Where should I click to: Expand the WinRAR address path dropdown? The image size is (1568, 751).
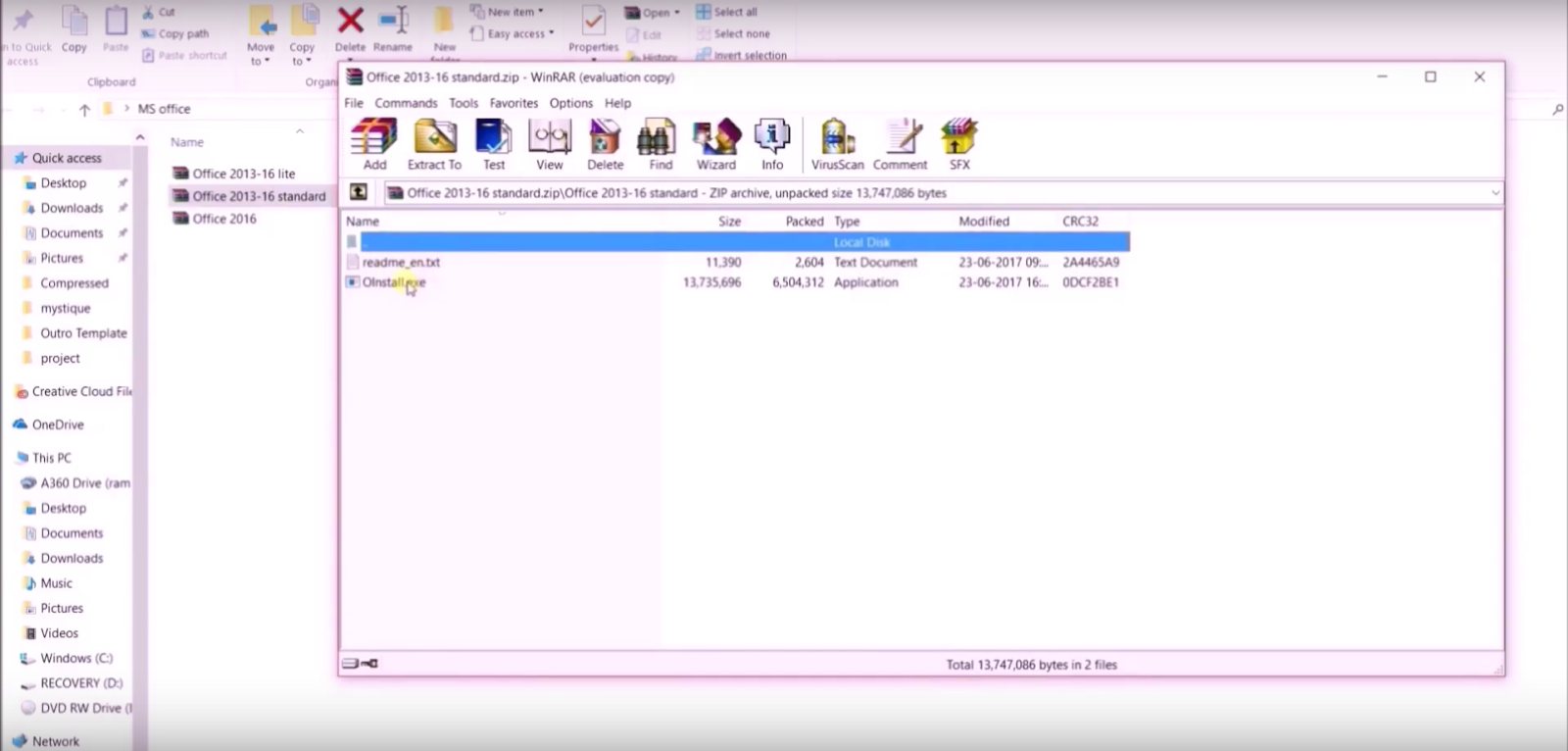[1495, 193]
